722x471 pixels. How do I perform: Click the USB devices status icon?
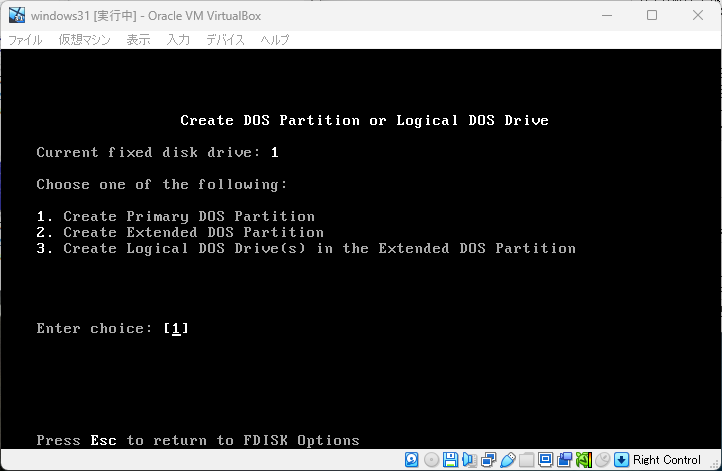[507, 459]
